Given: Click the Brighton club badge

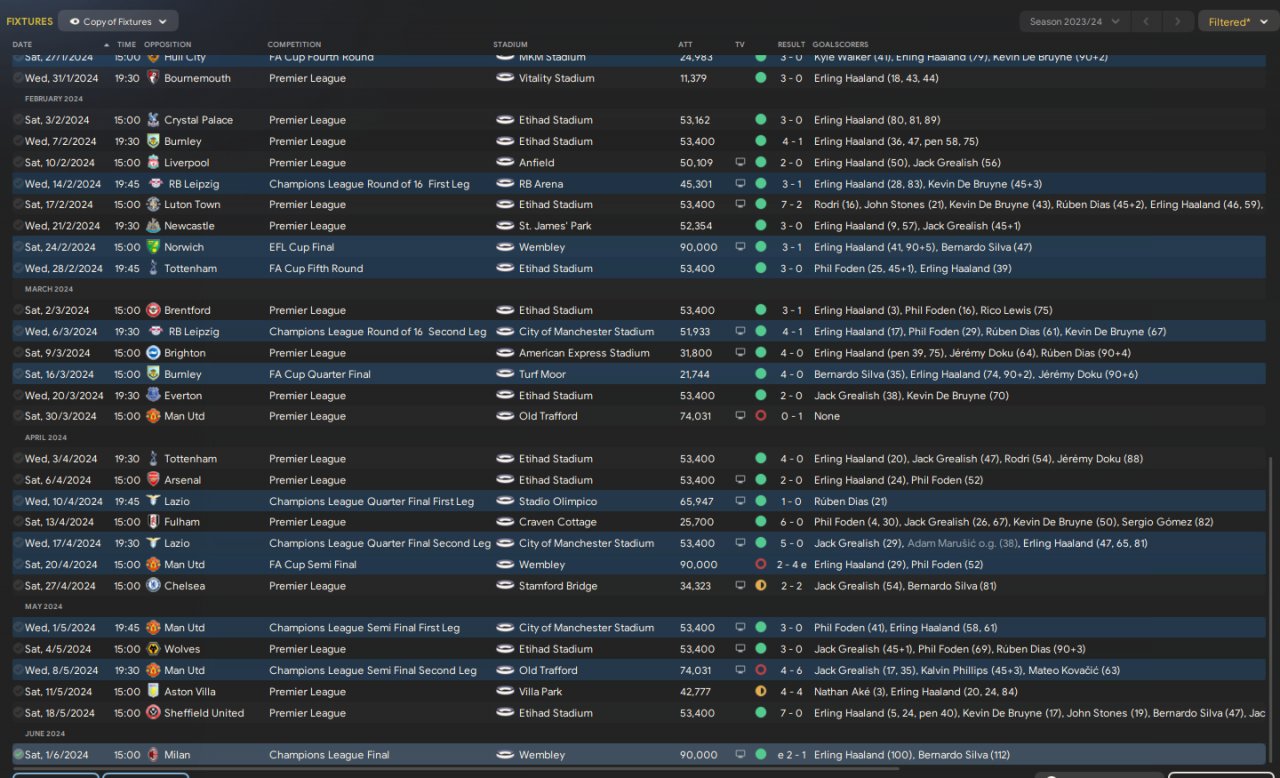Looking at the screenshot, I should click(x=153, y=353).
